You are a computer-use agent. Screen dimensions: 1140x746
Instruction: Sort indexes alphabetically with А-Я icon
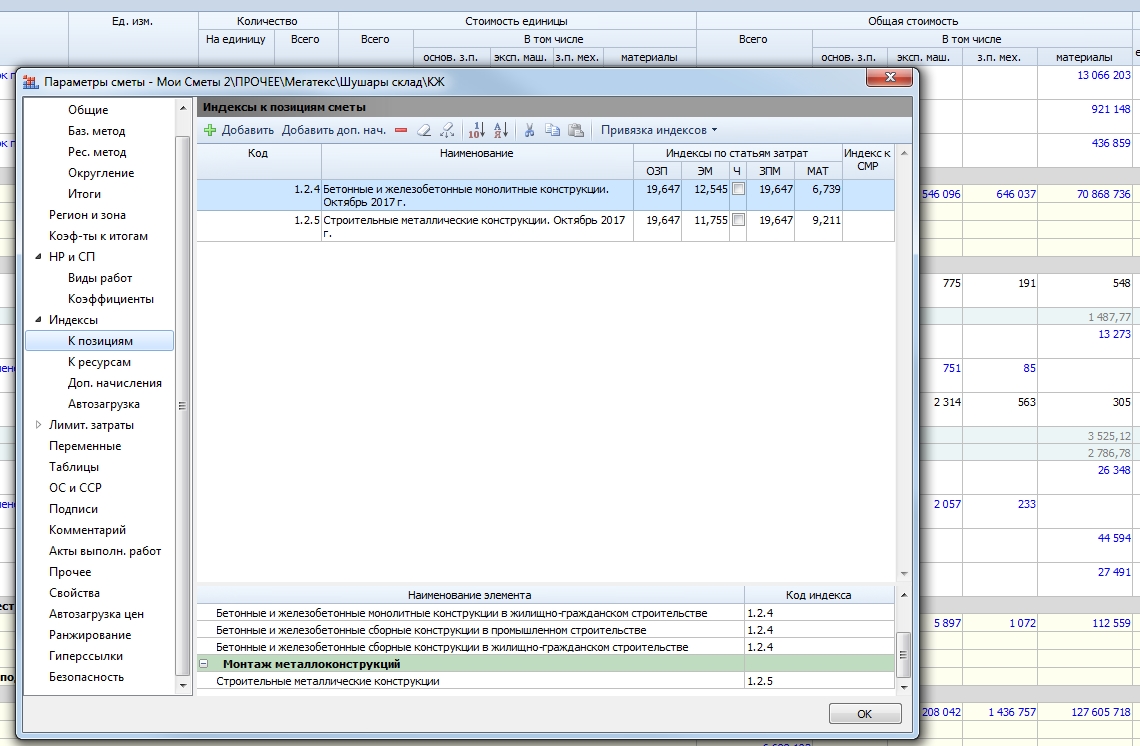pyautogui.click(x=501, y=130)
